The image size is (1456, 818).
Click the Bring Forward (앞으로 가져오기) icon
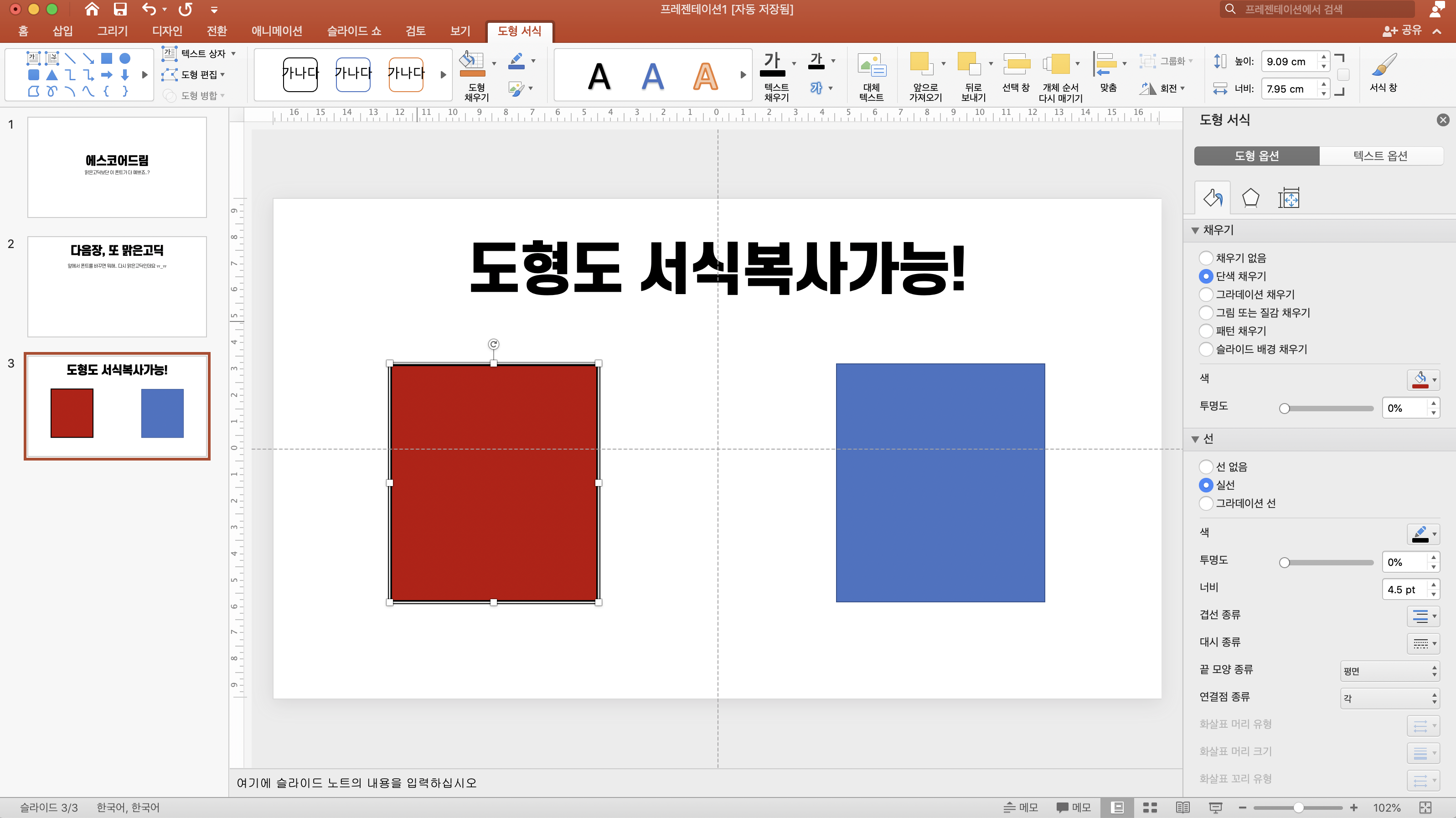click(x=920, y=64)
